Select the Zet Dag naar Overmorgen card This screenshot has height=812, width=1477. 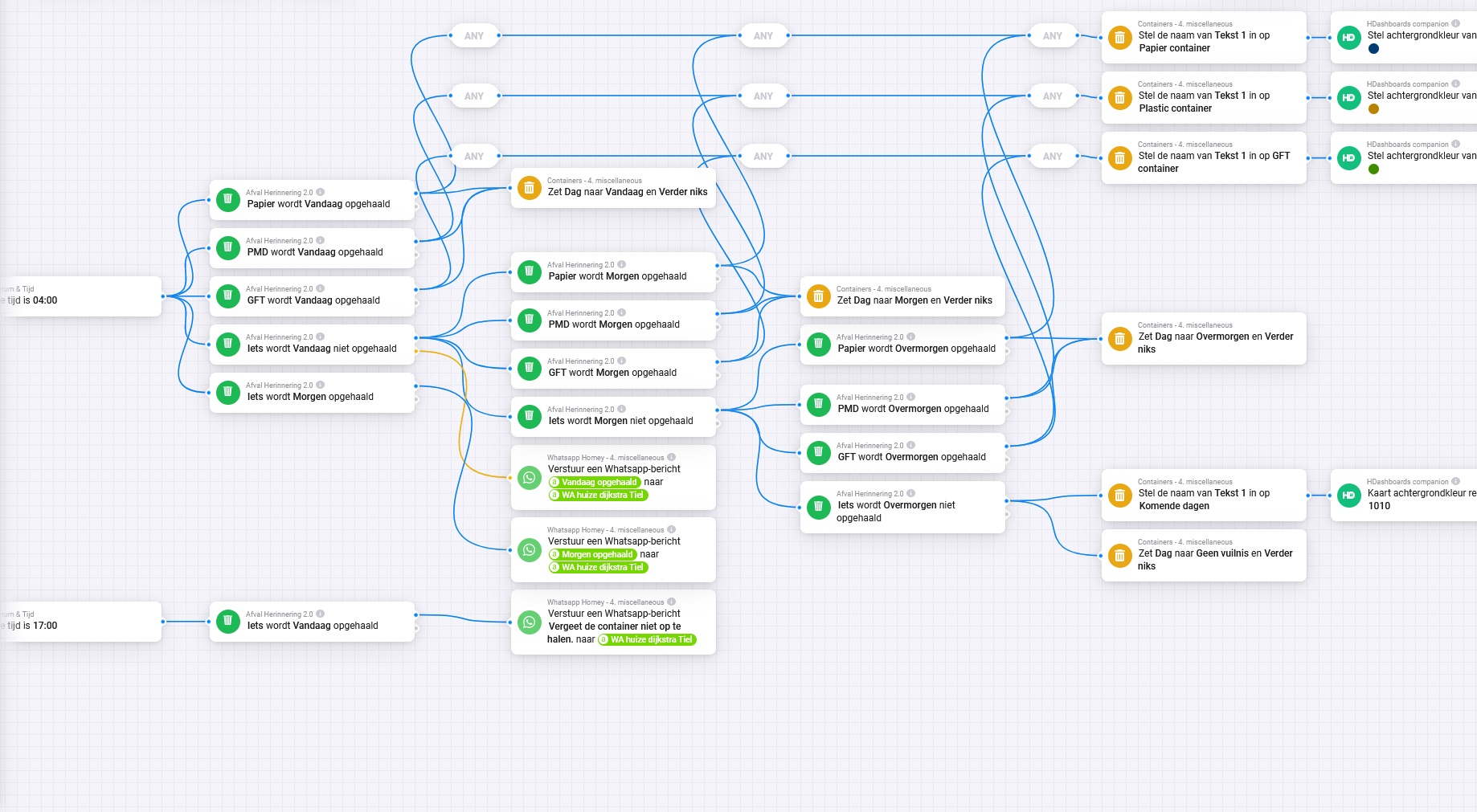pos(1203,339)
